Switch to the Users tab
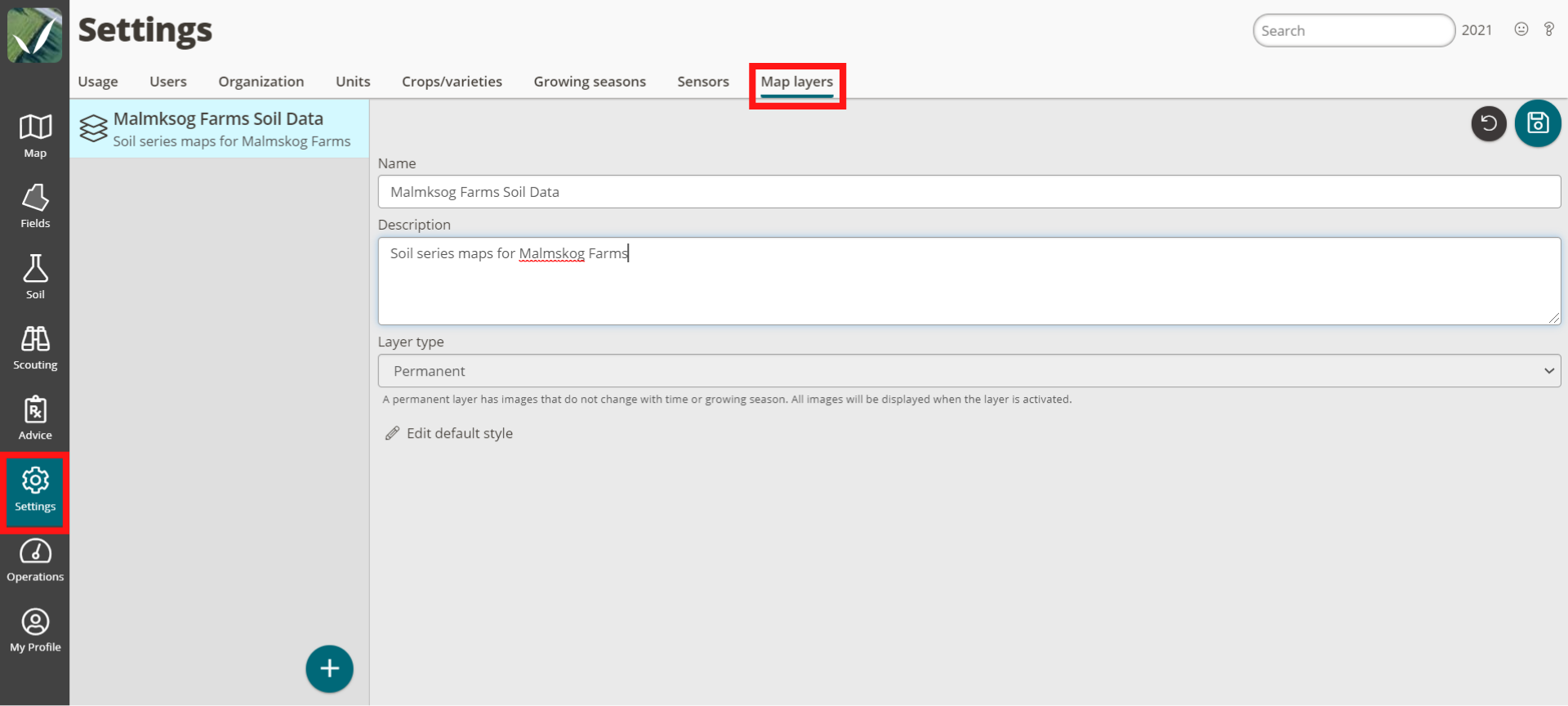 coord(168,82)
